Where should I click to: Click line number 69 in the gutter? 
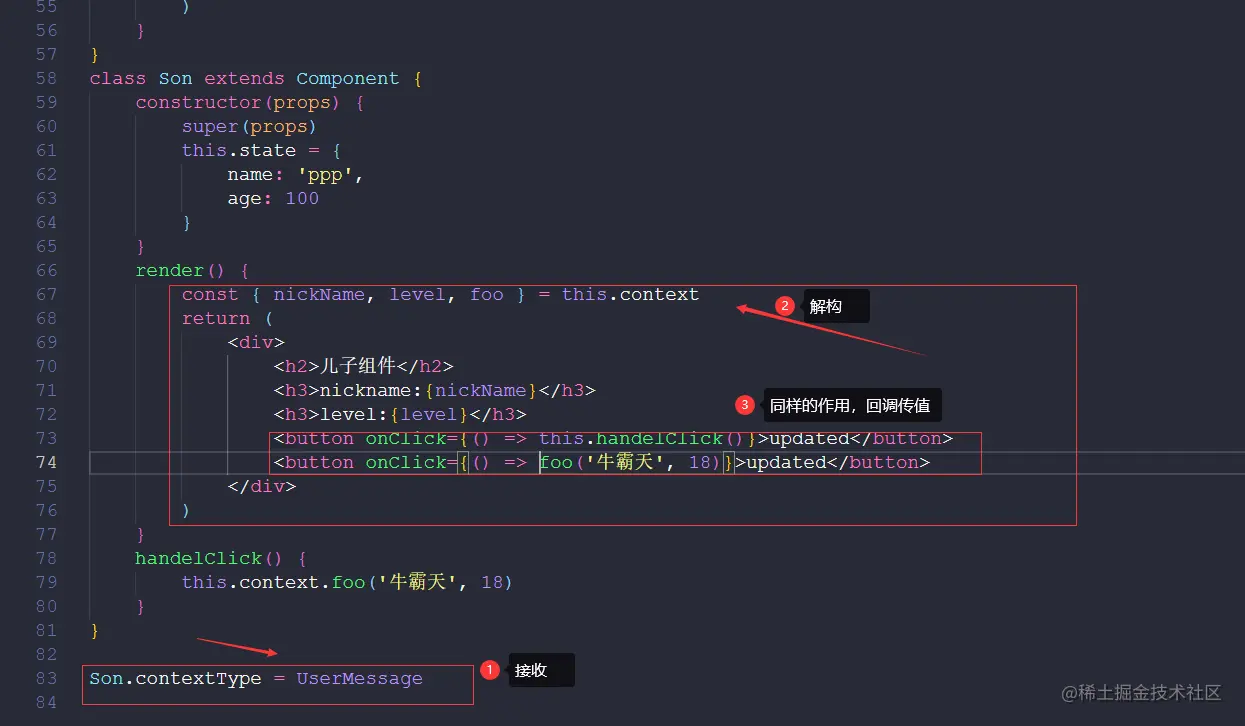pos(46,342)
